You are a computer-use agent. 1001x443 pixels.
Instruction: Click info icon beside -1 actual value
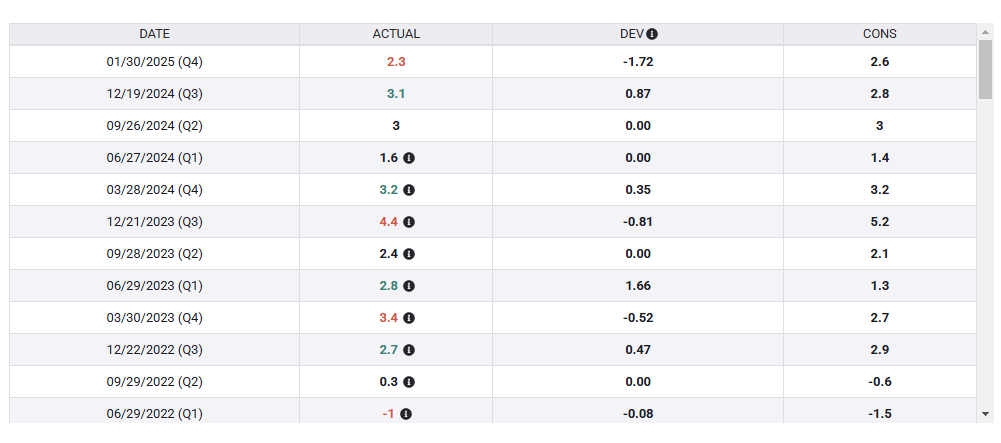click(406, 414)
